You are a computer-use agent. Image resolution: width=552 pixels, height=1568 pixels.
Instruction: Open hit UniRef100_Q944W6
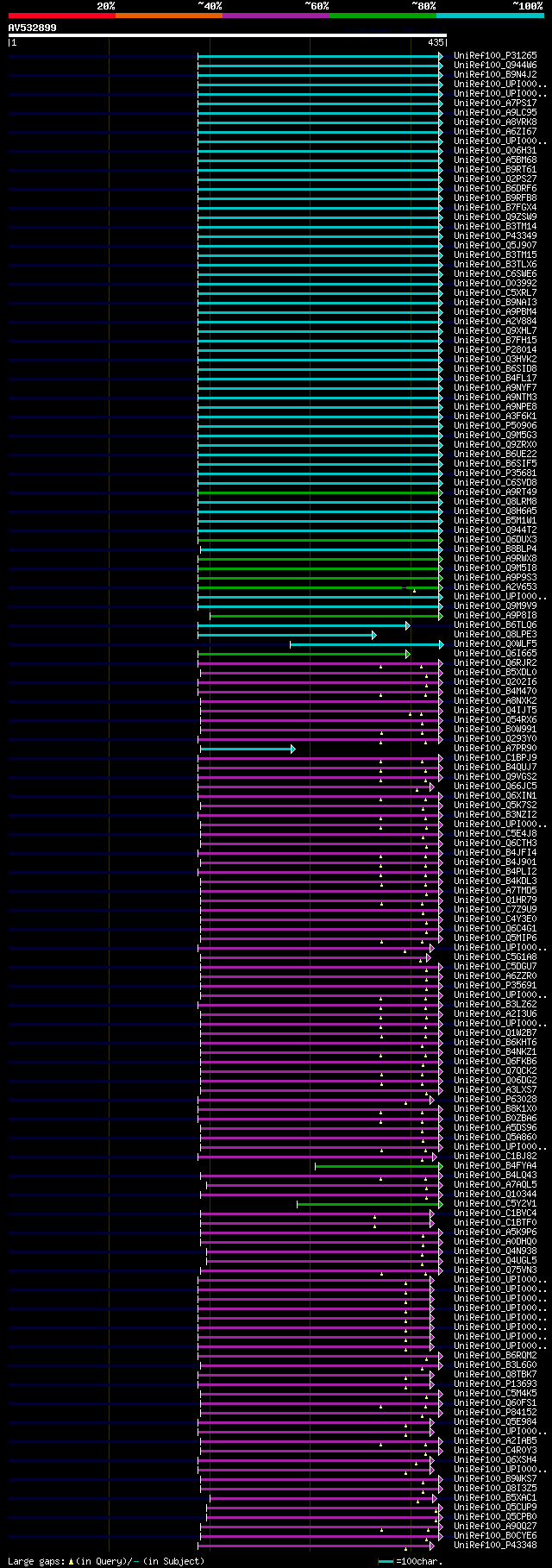(x=495, y=66)
